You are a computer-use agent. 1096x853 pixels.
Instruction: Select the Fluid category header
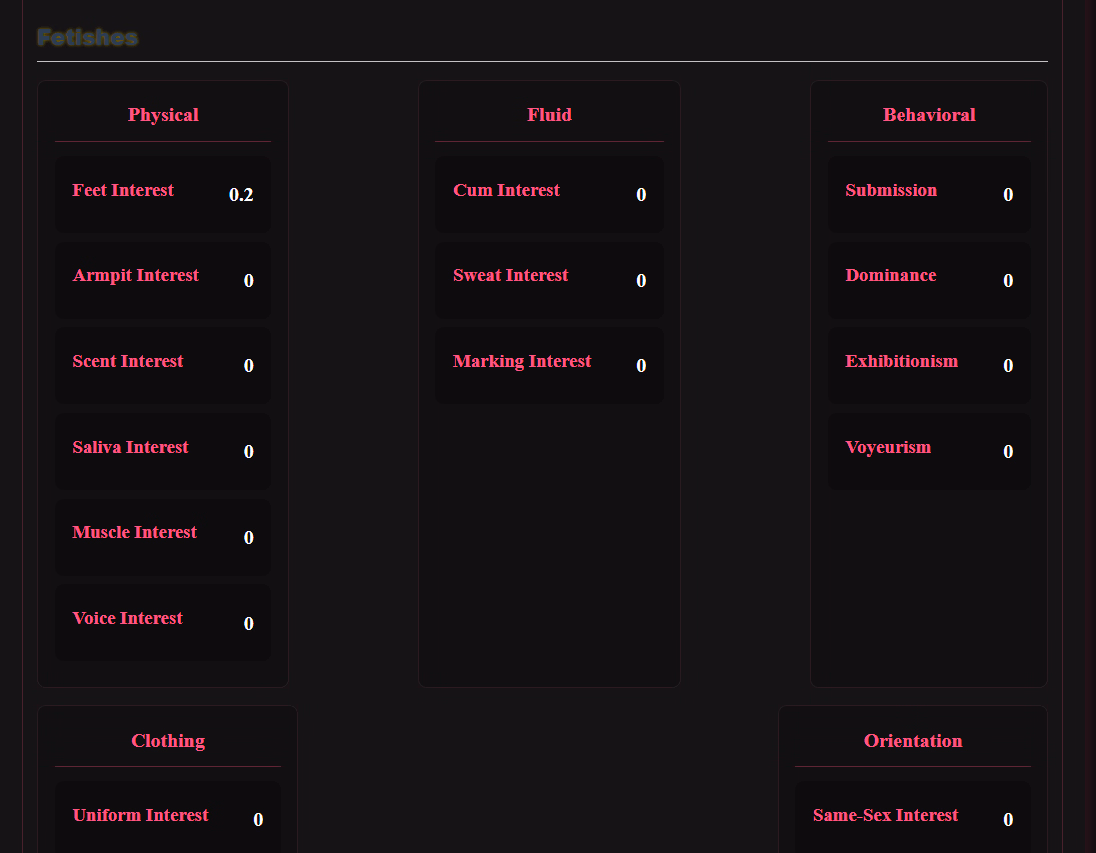pyautogui.click(x=549, y=115)
